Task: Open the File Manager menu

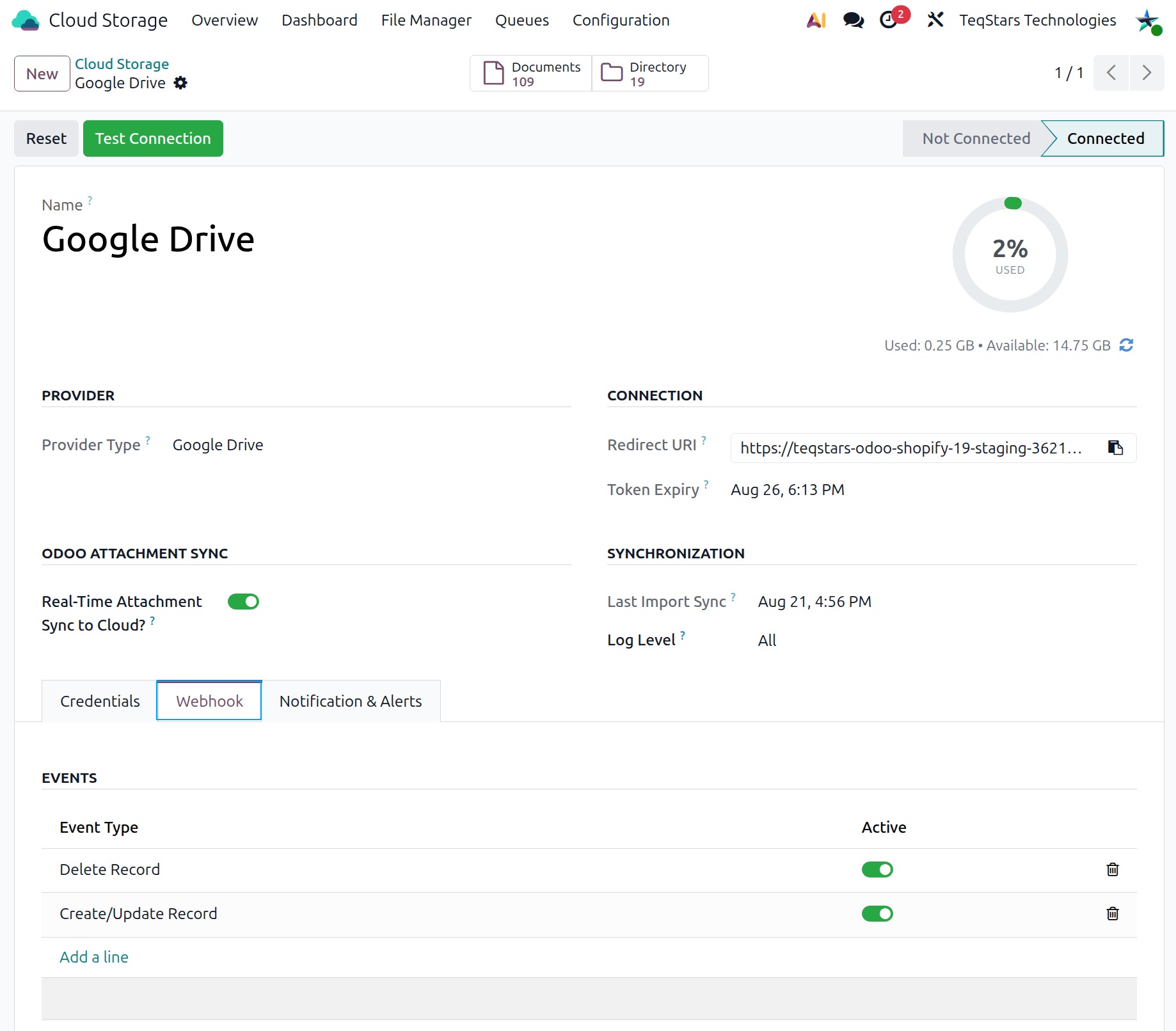Action: coord(426,20)
